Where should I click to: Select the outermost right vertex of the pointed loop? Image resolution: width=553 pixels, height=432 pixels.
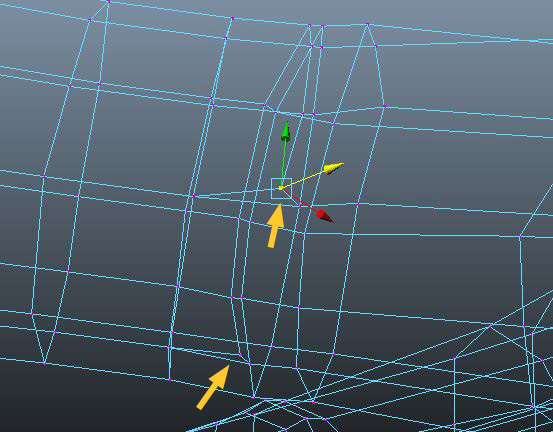pos(384,106)
